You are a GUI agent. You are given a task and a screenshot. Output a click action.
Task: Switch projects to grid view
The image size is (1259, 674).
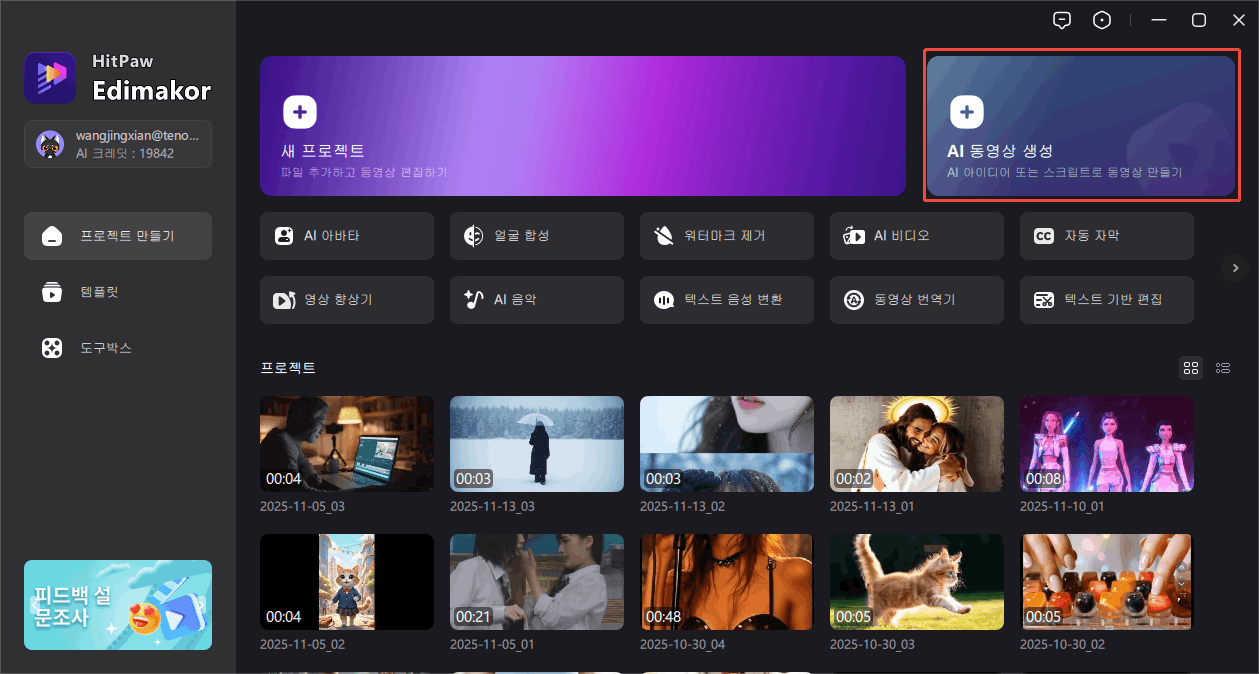point(1190,368)
